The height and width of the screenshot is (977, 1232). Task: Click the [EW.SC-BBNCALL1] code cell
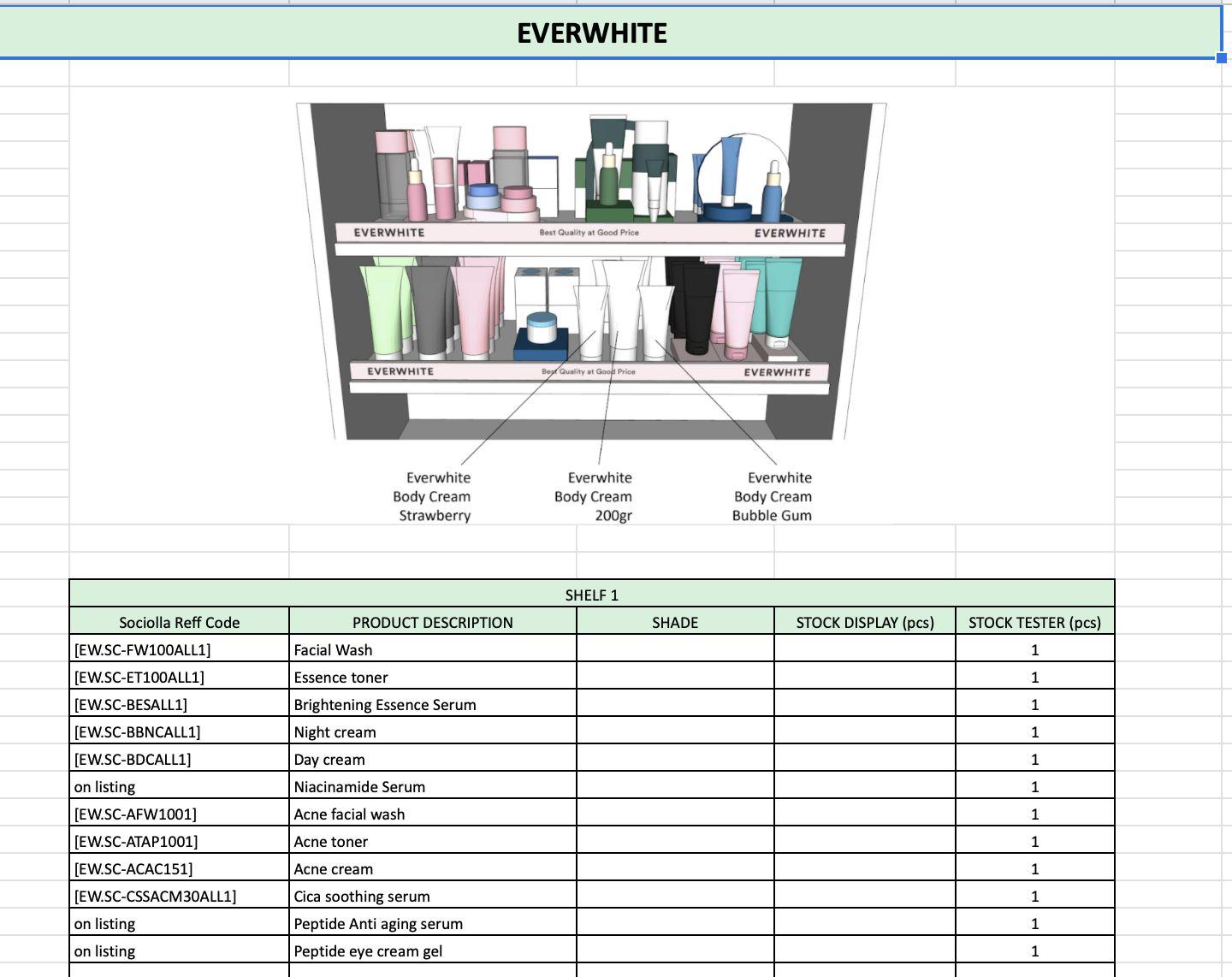[x=180, y=731]
